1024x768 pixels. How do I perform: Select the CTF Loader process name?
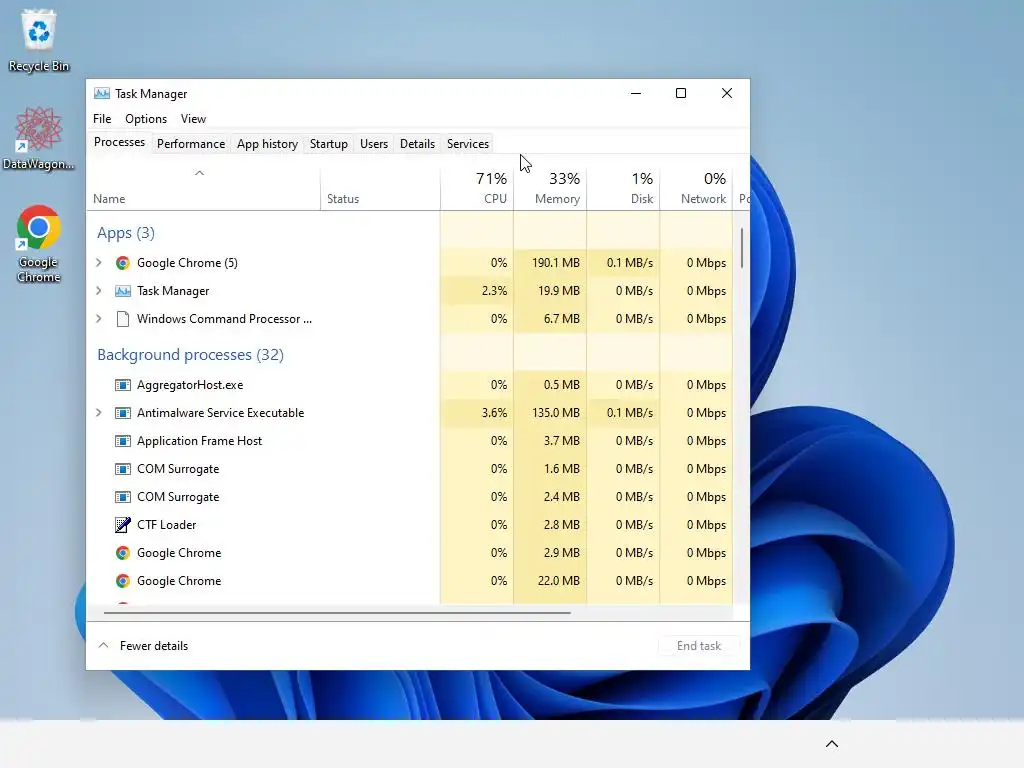coord(167,524)
